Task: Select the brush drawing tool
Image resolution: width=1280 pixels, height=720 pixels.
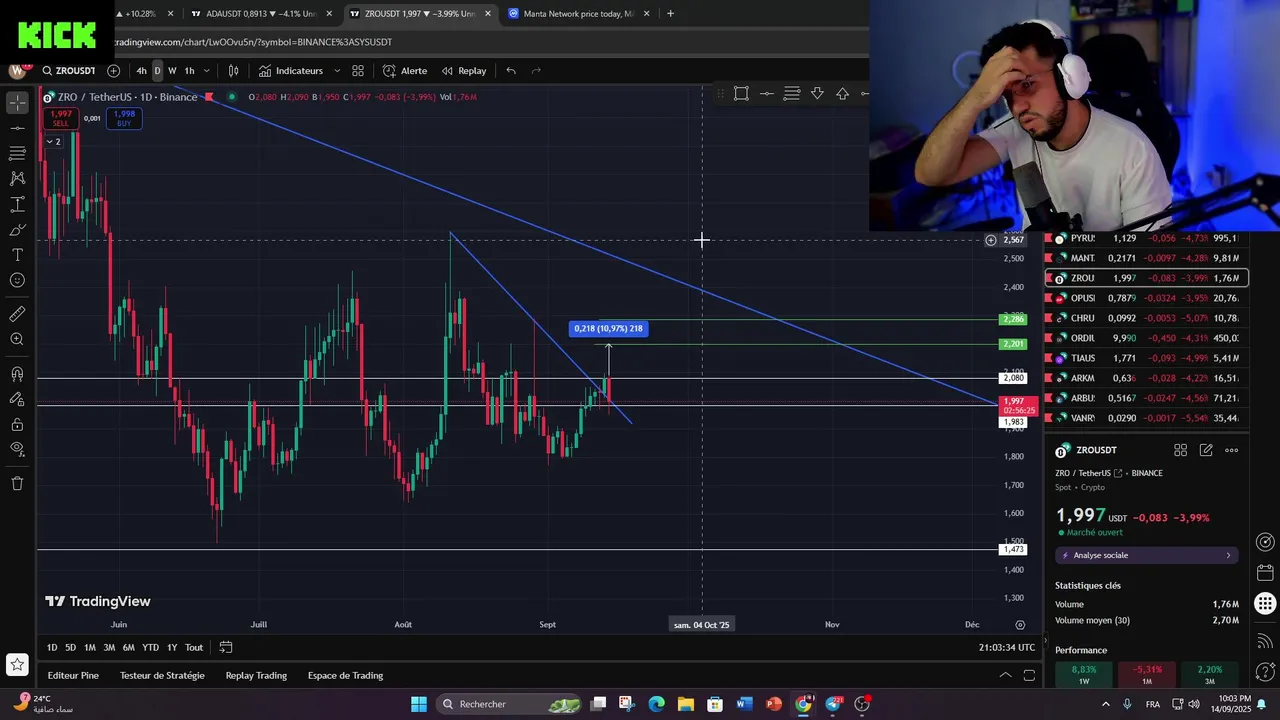Action: [17, 230]
